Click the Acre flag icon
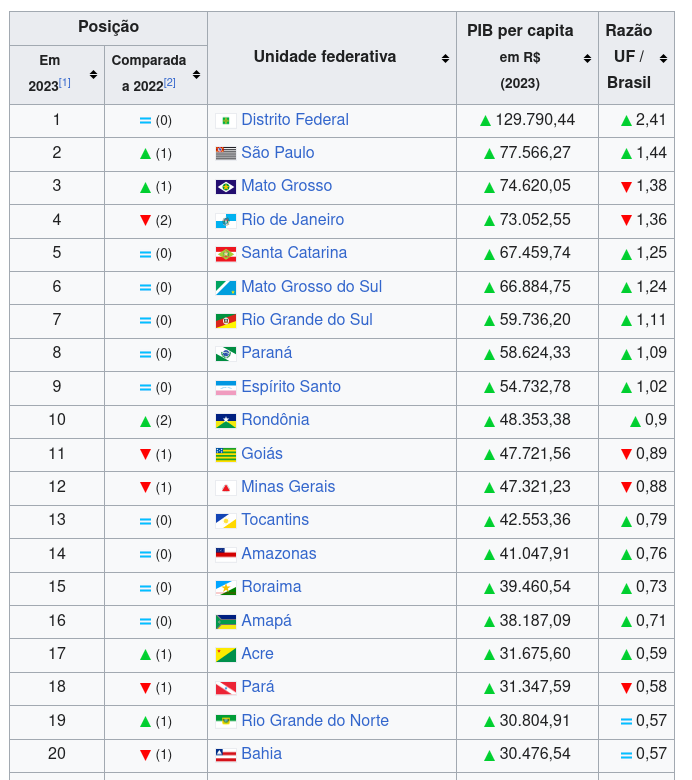Screen dimensions: 692x780 pos(225,655)
